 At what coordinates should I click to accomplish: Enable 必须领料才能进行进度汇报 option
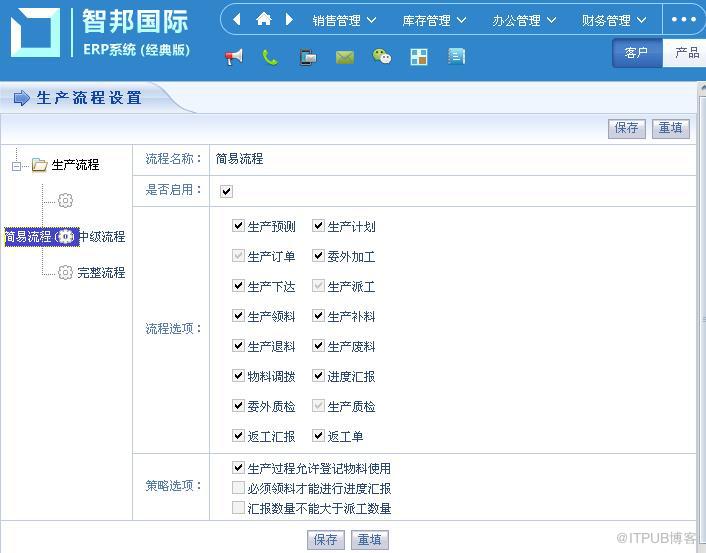click(x=238, y=488)
